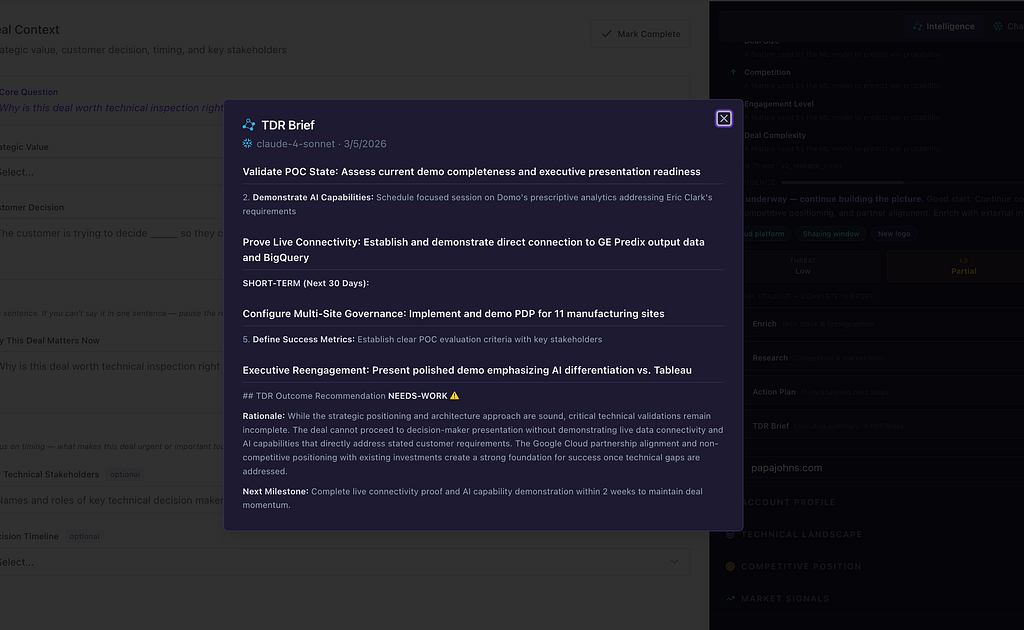Click the Shaping window tag
Image resolution: width=1024 pixels, height=630 pixels.
pyautogui.click(x=831, y=234)
